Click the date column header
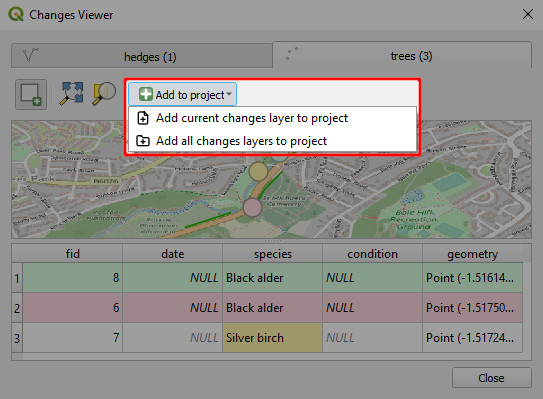This screenshot has height=399, width=543. (172, 254)
